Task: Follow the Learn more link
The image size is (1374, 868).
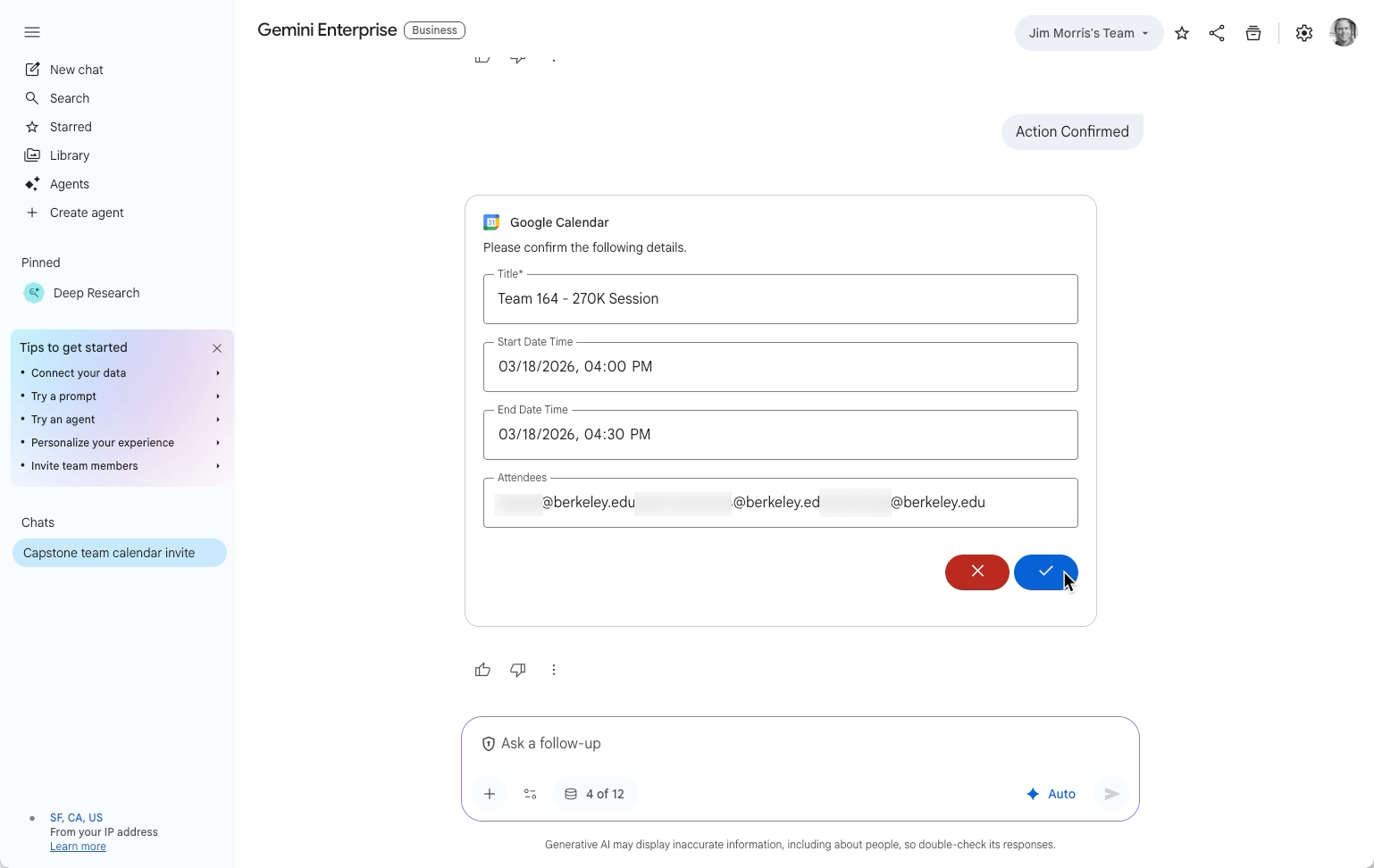Action: point(78,847)
